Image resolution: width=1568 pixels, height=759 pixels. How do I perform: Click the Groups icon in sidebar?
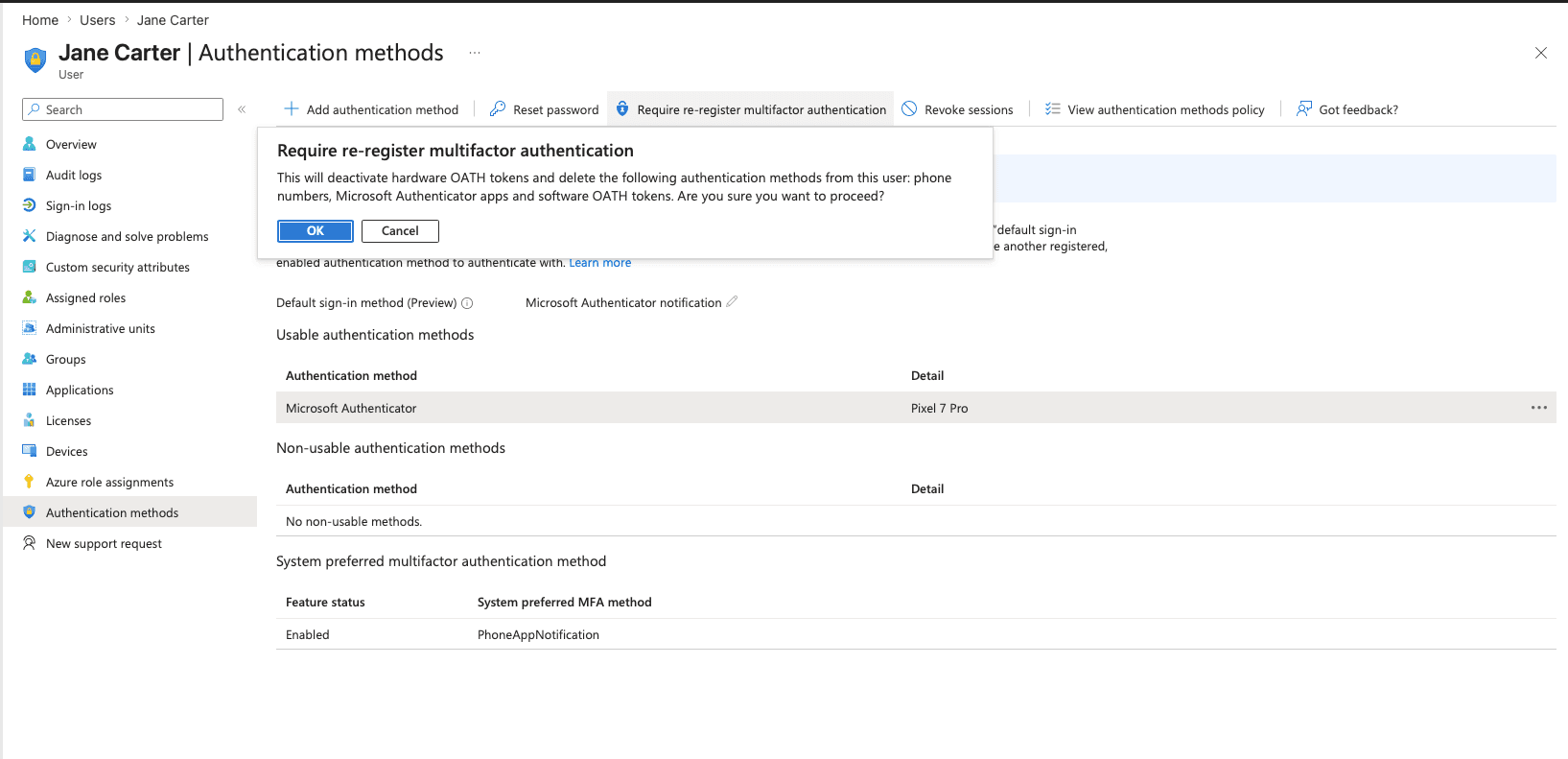[x=30, y=359]
